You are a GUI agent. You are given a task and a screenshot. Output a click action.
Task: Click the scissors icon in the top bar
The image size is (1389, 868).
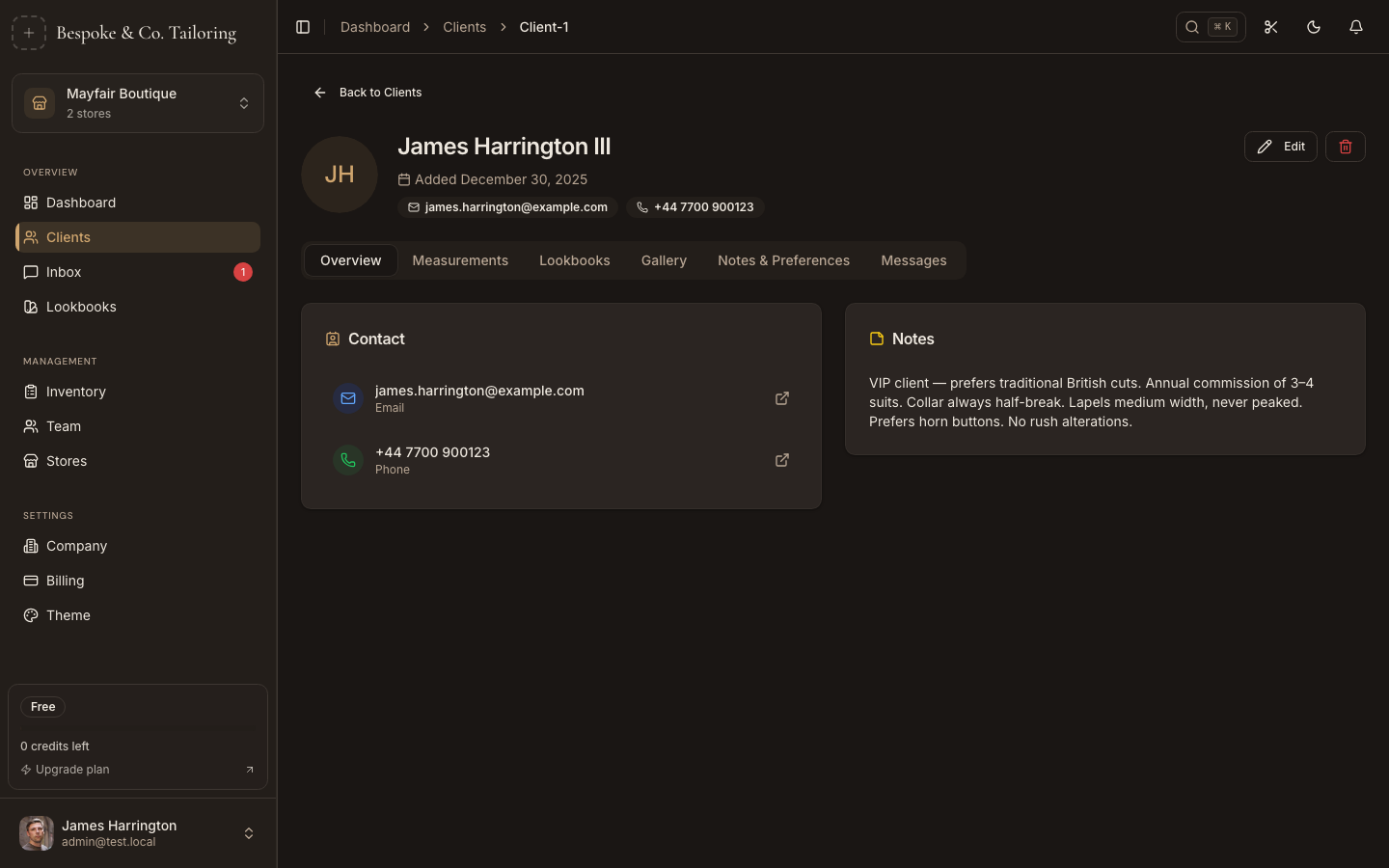click(x=1270, y=27)
